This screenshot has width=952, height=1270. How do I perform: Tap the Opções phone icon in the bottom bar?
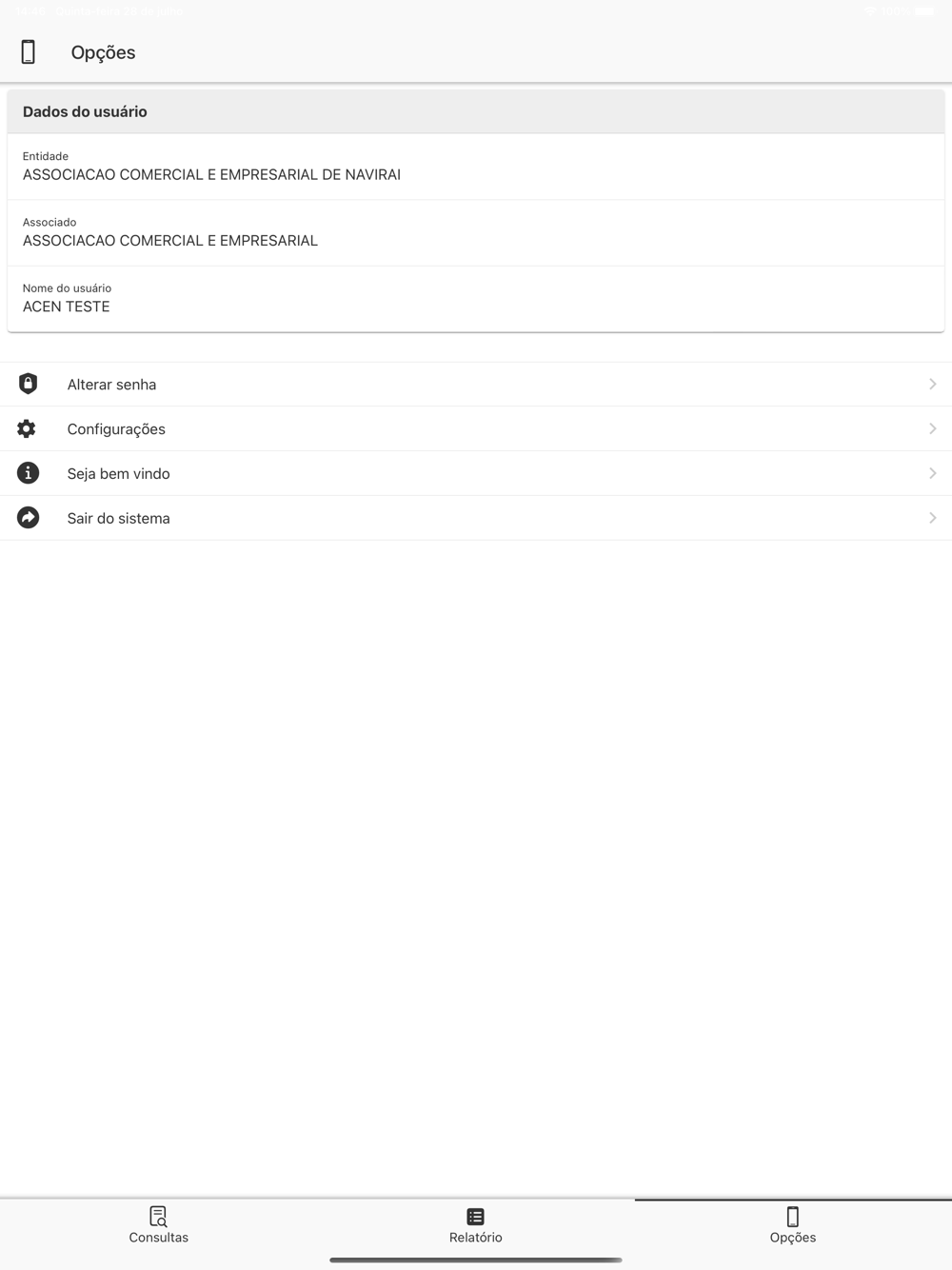click(793, 1217)
